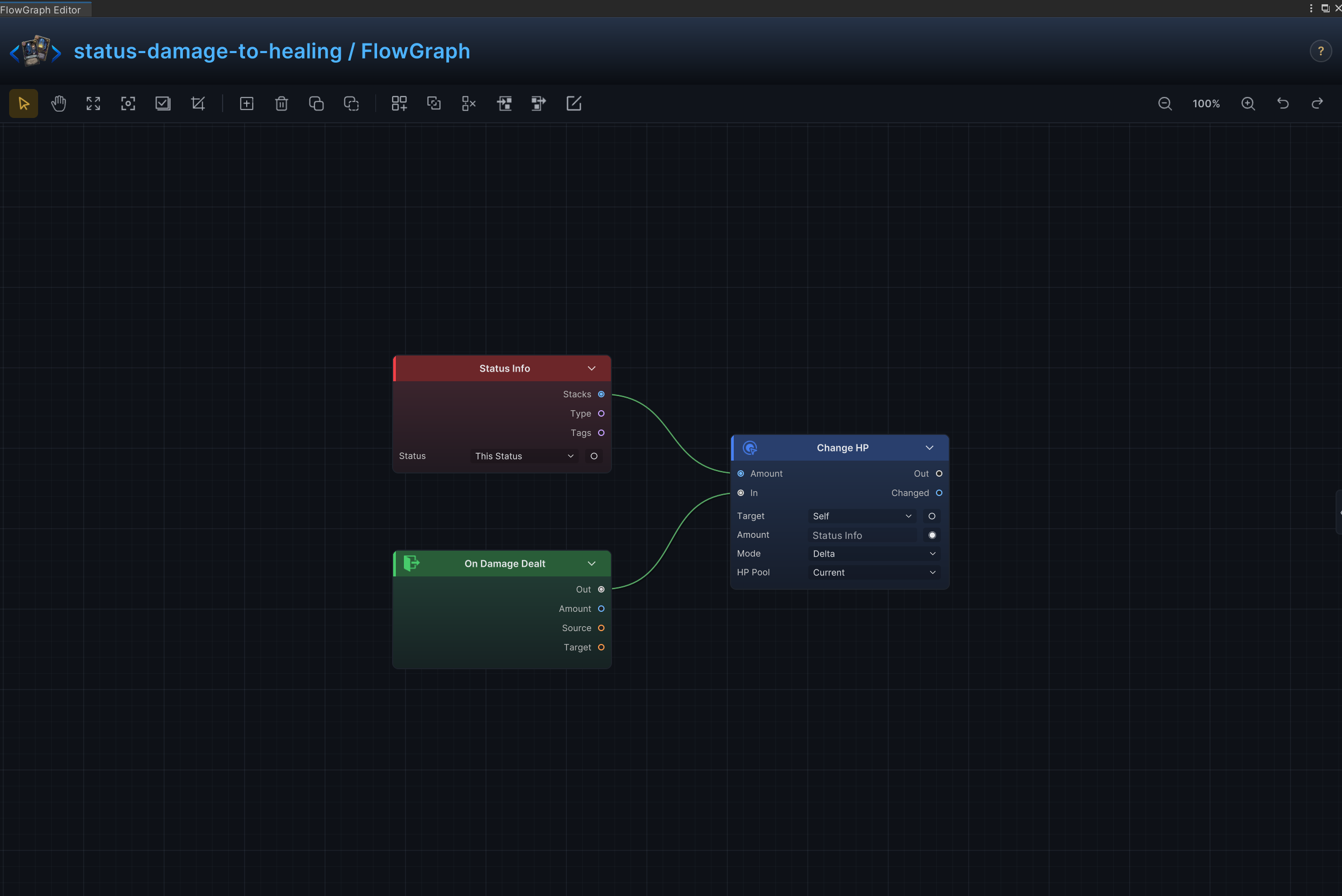This screenshot has width=1342, height=896.
Task: Click the 100% zoom level label
Action: 1206,103
